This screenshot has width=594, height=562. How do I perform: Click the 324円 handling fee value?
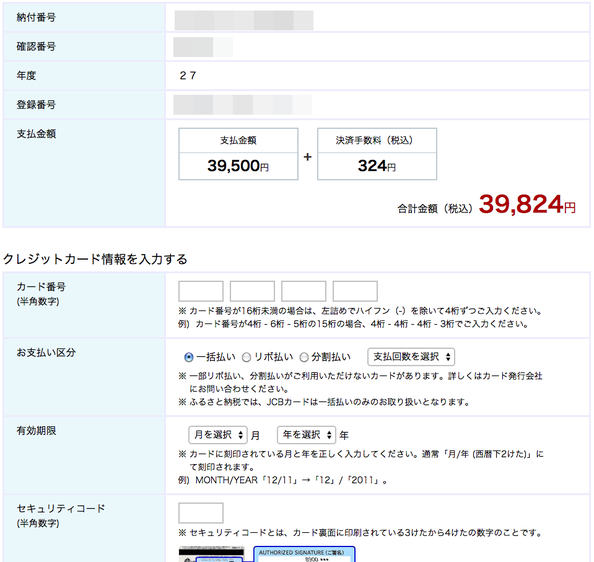pos(377,166)
